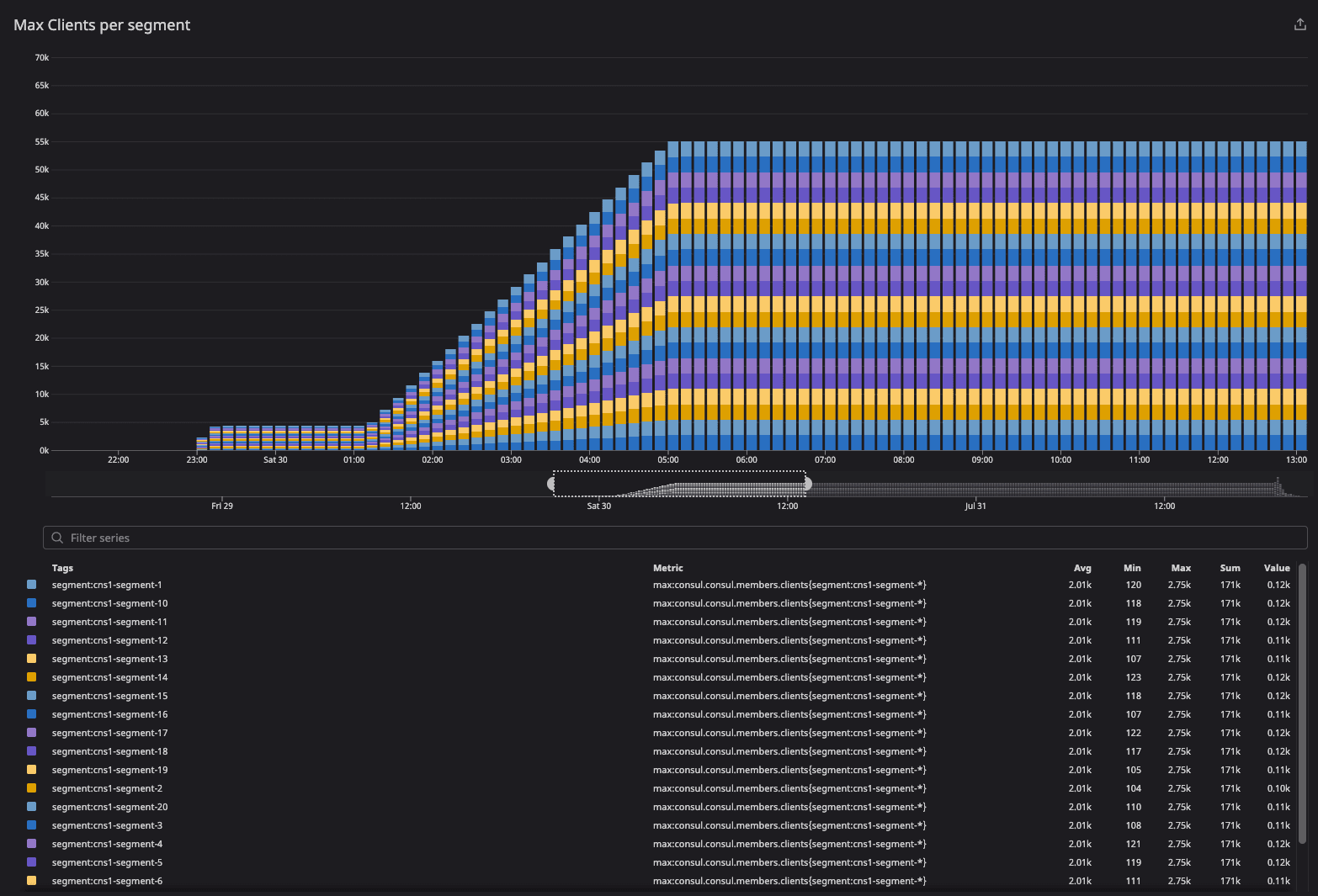Select the segment:cns1-segment-11 legend row
This screenshot has height=896, width=1318.
[x=109, y=622]
